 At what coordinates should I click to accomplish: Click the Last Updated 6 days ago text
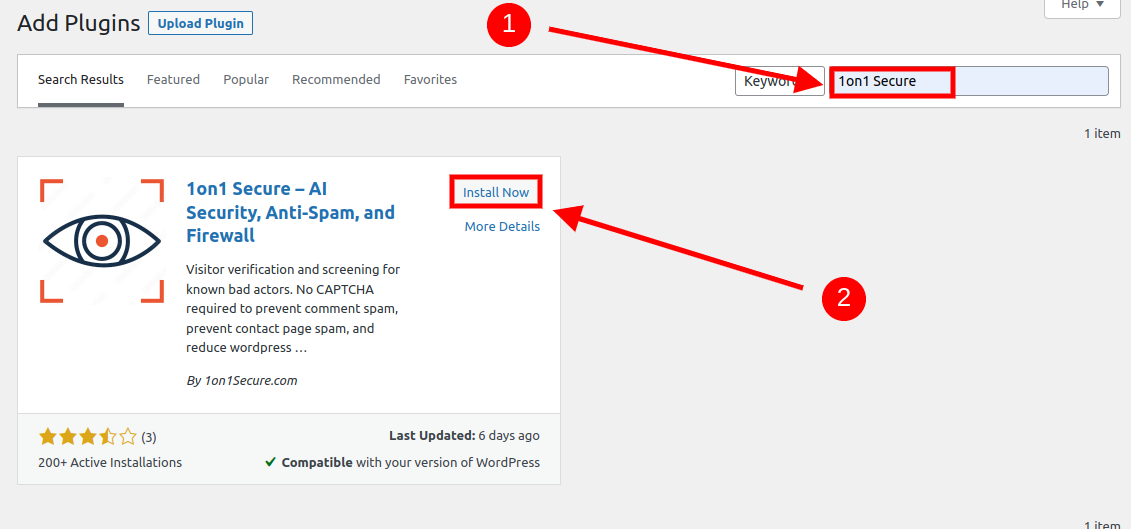pyautogui.click(x=464, y=436)
